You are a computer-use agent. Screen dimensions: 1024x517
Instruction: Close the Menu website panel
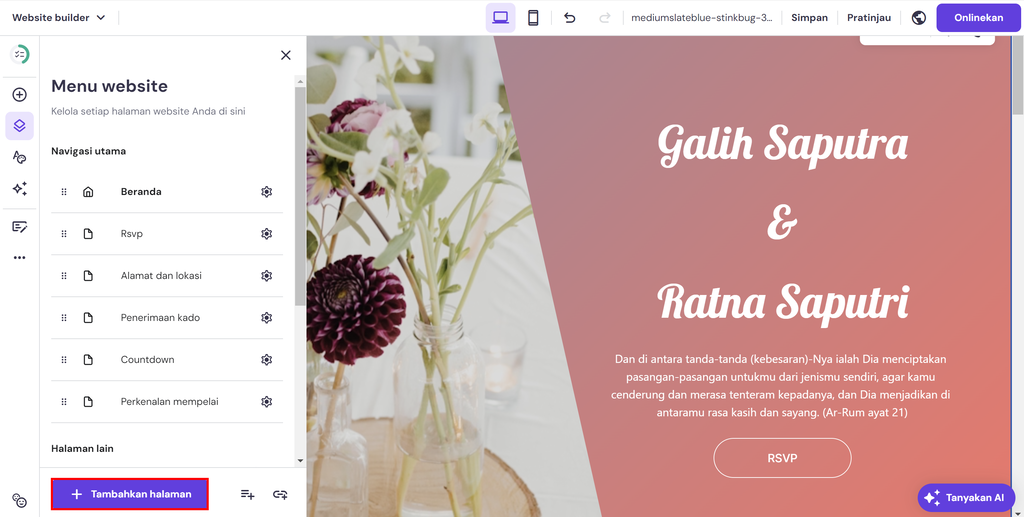coord(285,55)
